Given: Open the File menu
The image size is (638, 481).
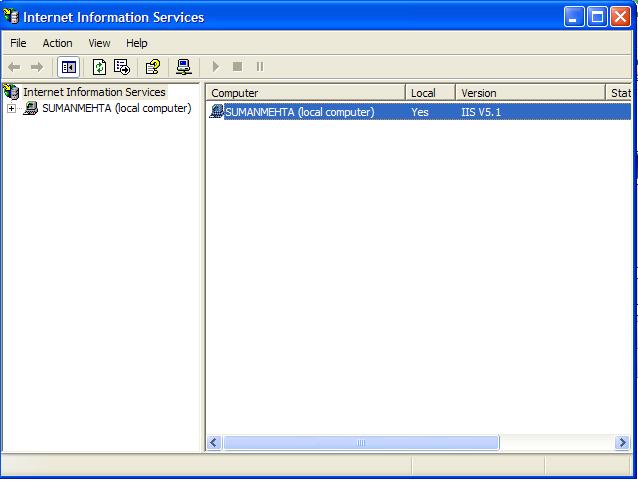Looking at the screenshot, I should point(18,43).
